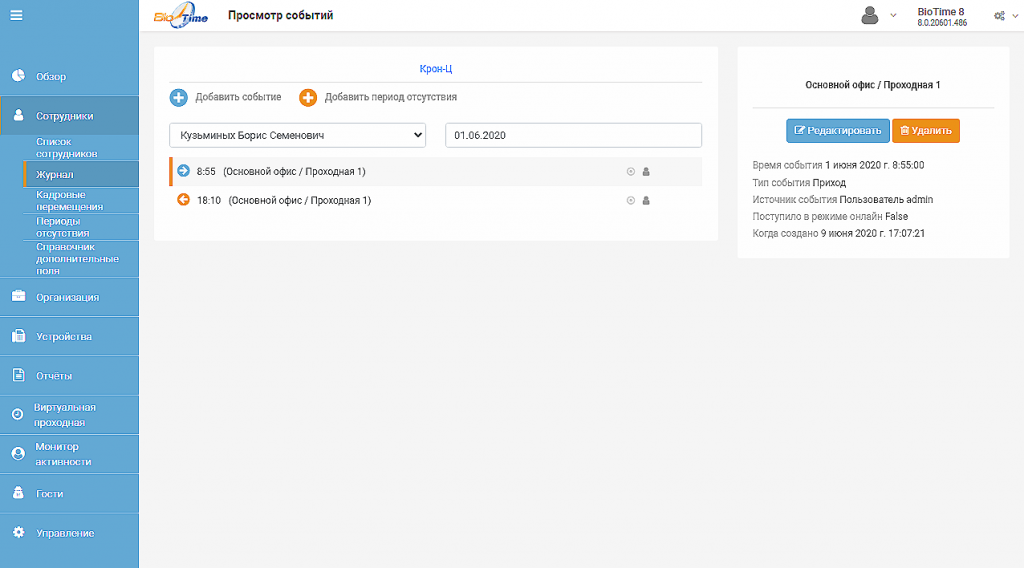Click the date field 01.06.2020

[x=573, y=135]
